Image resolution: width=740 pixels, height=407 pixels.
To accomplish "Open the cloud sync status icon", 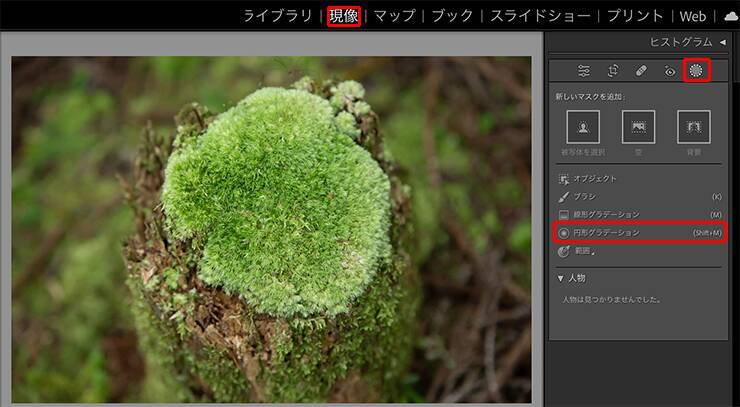I will click(731, 16).
